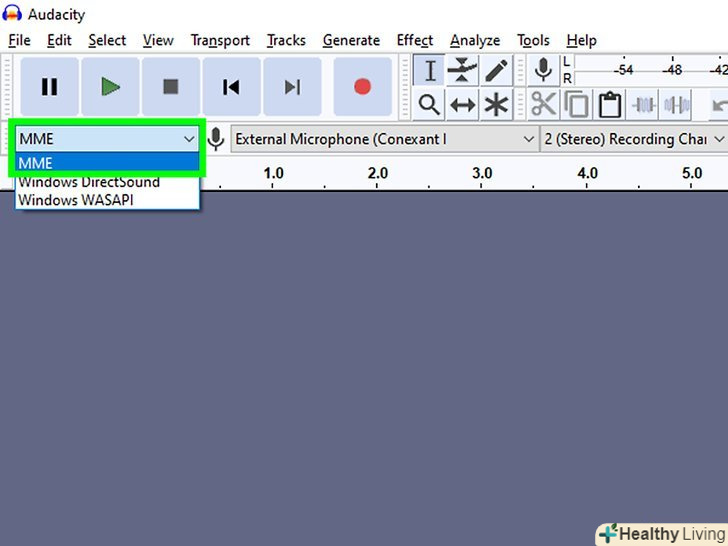Click the Paste clipboard icon
Viewport: 728px width, 546px height.
[x=610, y=105]
